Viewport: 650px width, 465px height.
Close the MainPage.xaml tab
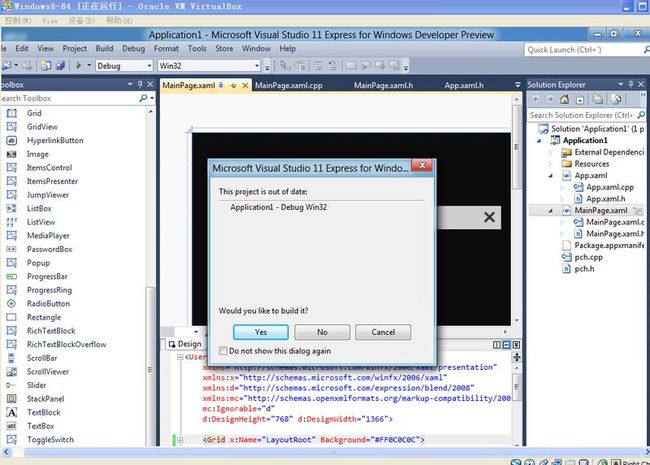[x=245, y=85]
